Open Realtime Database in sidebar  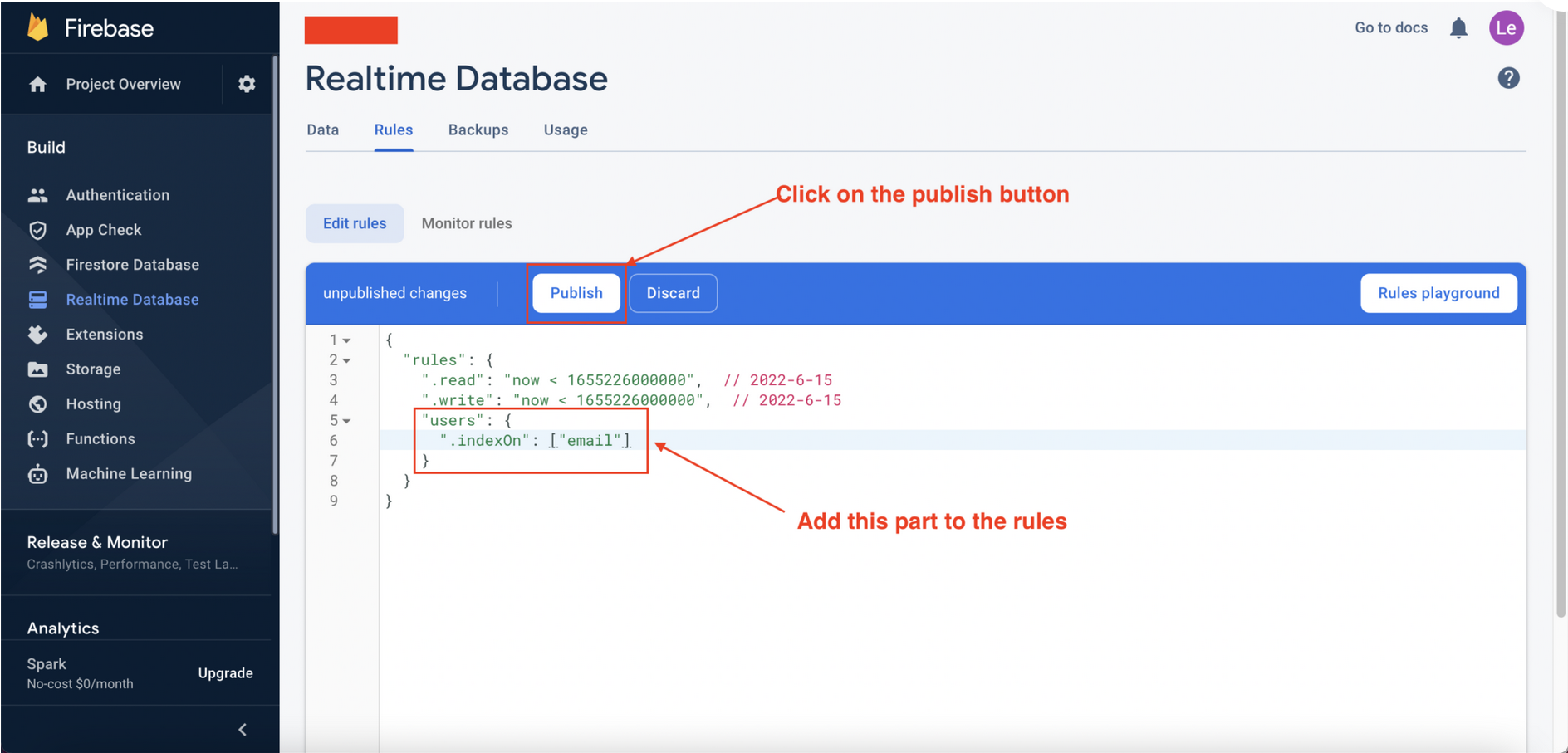pyautogui.click(x=133, y=300)
